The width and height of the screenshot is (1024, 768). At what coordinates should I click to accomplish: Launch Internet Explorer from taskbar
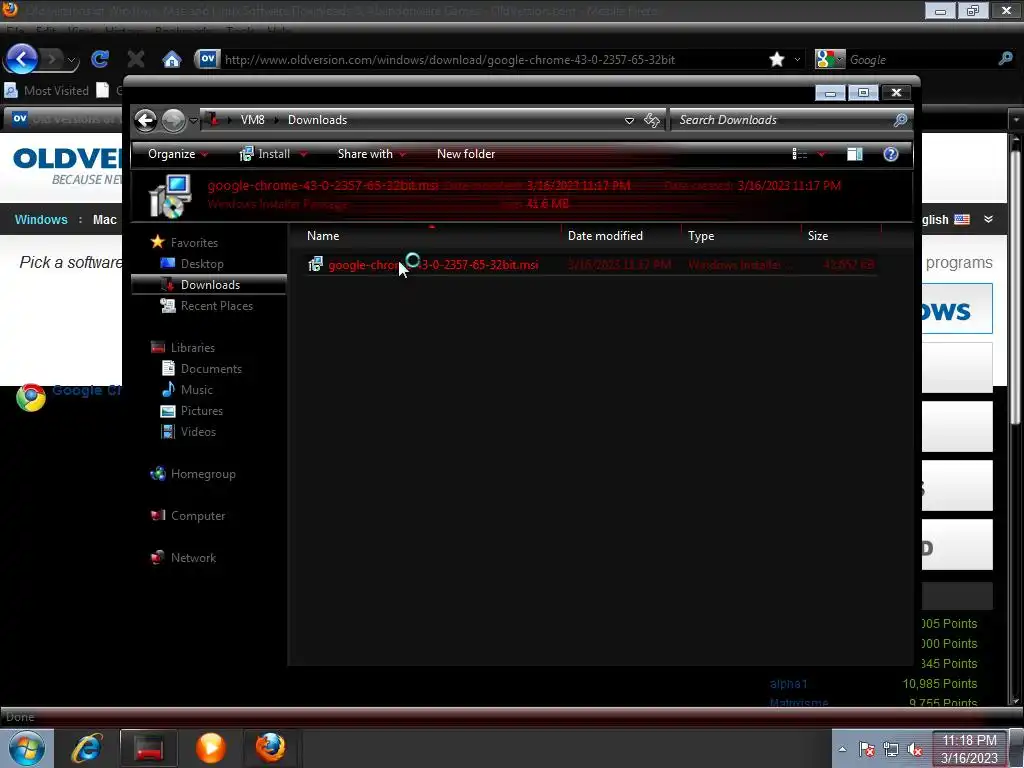click(87, 748)
